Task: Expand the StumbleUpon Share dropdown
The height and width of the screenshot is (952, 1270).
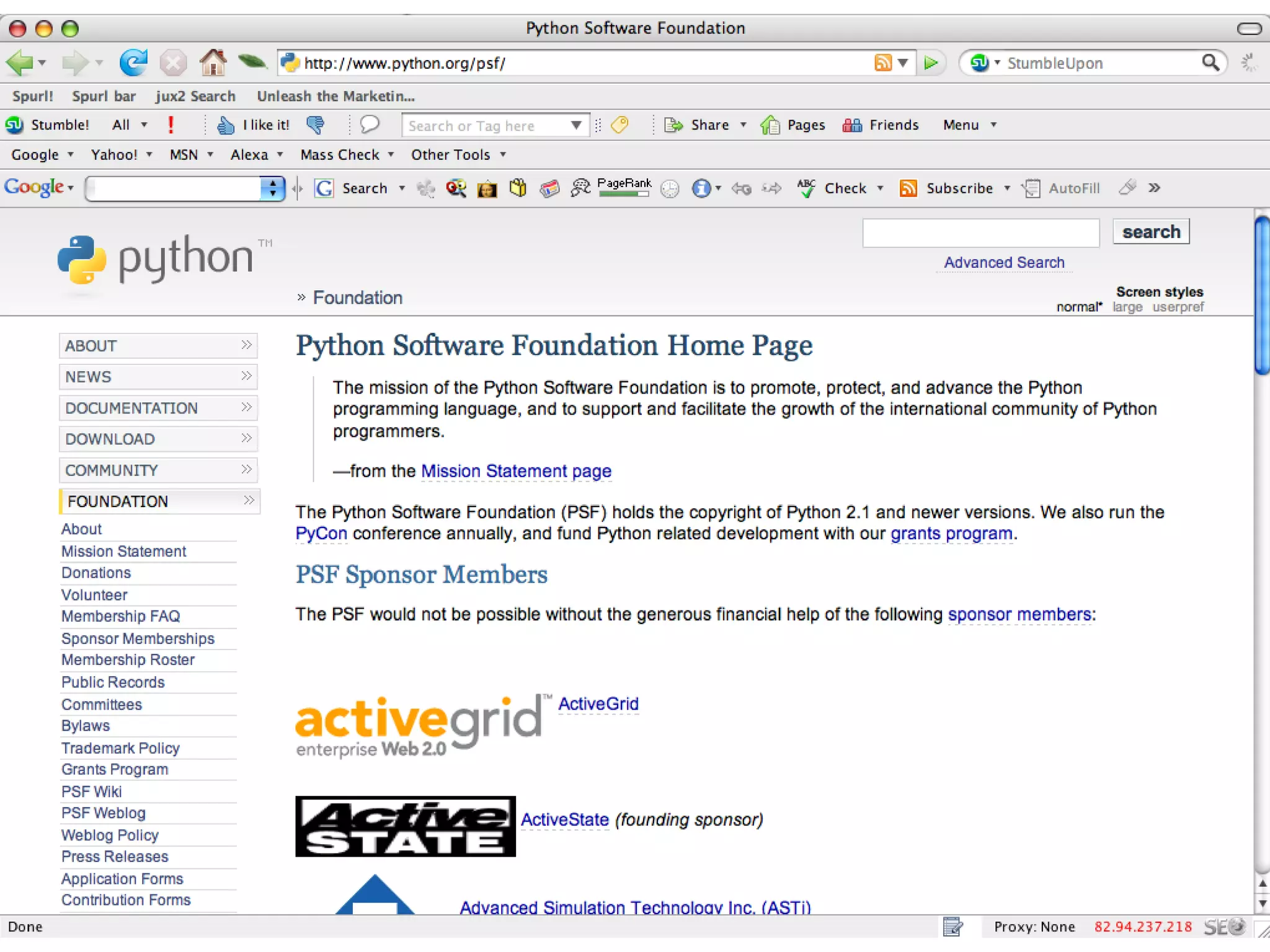Action: [x=744, y=125]
